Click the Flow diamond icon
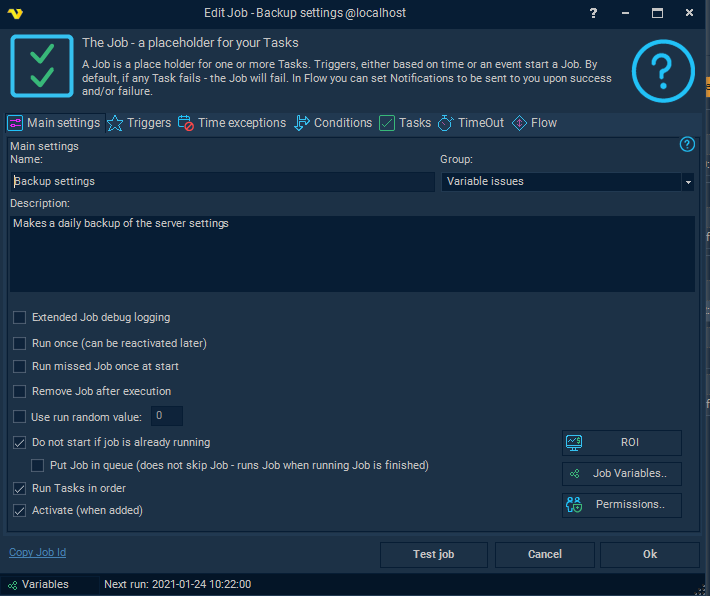Screen dimensions: 710x596 point(519,123)
